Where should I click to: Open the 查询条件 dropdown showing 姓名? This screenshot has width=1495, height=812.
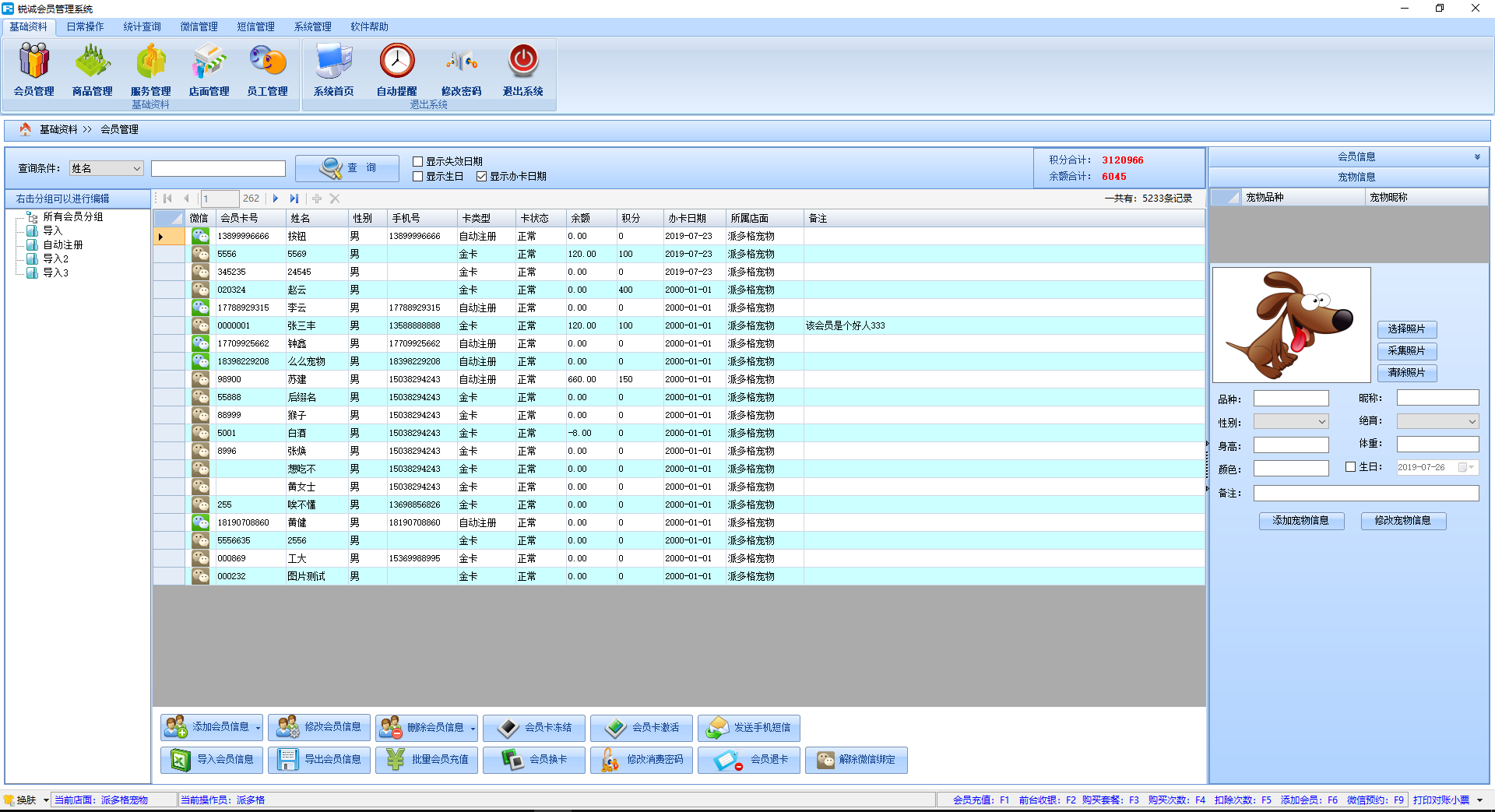tap(107, 168)
